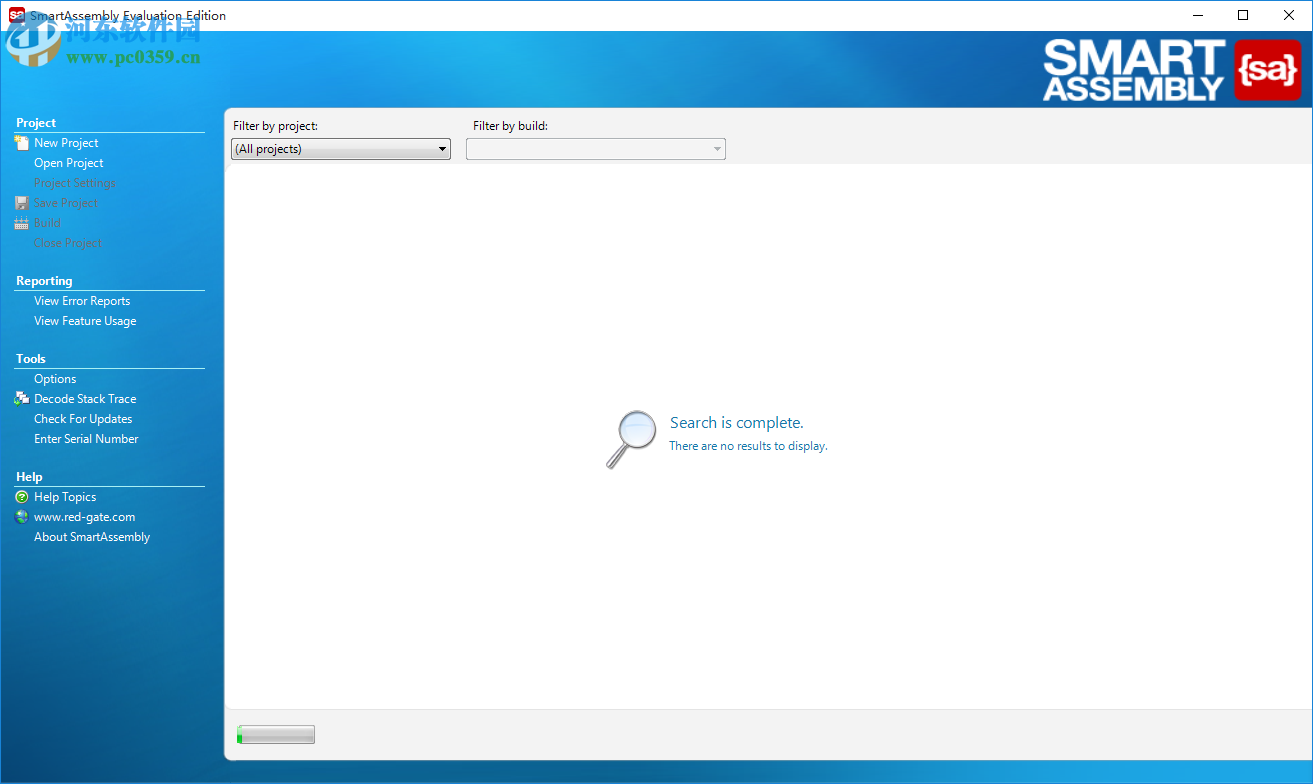Select the Build icon in the sidebar
The image size is (1313, 784).
click(x=22, y=222)
